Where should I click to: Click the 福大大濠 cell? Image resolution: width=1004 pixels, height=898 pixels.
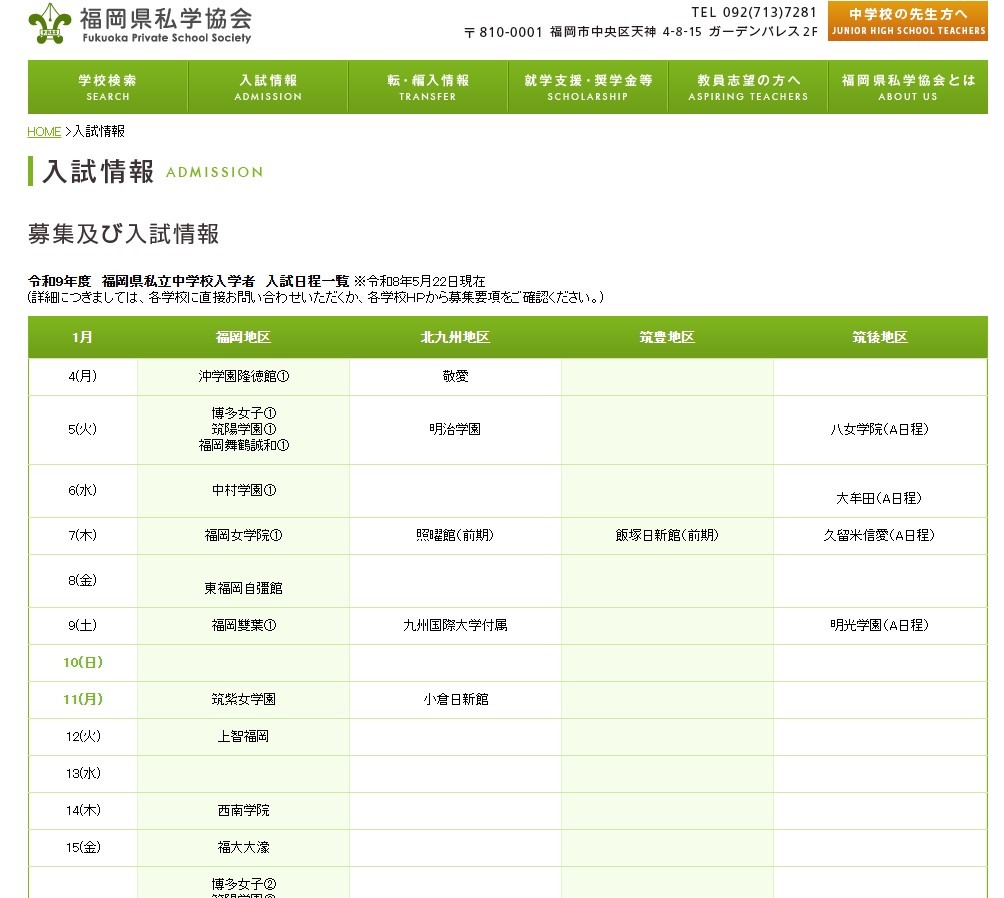[243, 848]
